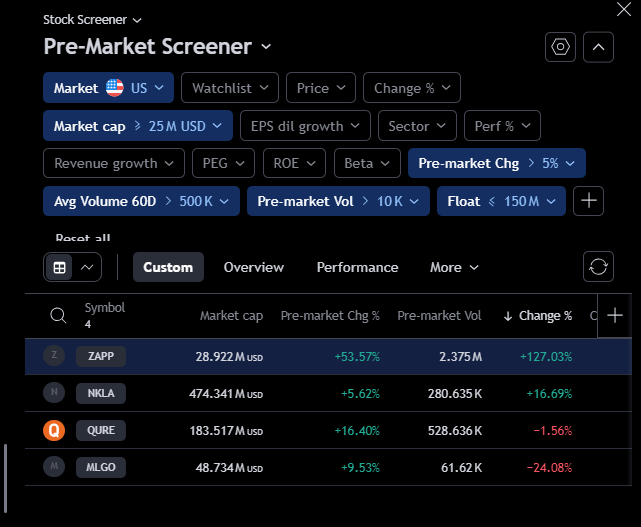This screenshot has width=641, height=527.
Task: Open the Sector filter dropdown
Action: 417,126
